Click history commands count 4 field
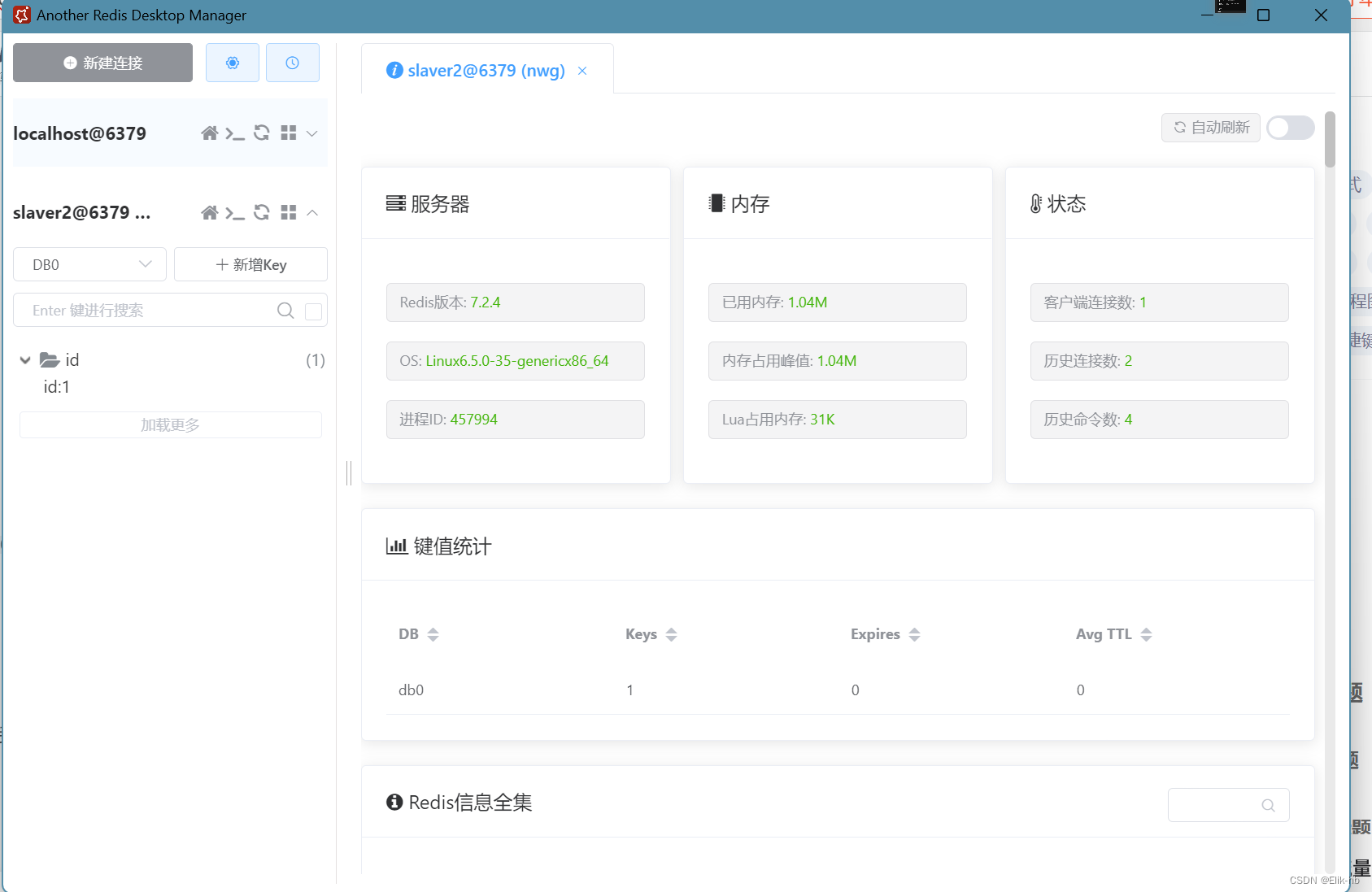1372x892 pixels. [x=1160, y=420]
